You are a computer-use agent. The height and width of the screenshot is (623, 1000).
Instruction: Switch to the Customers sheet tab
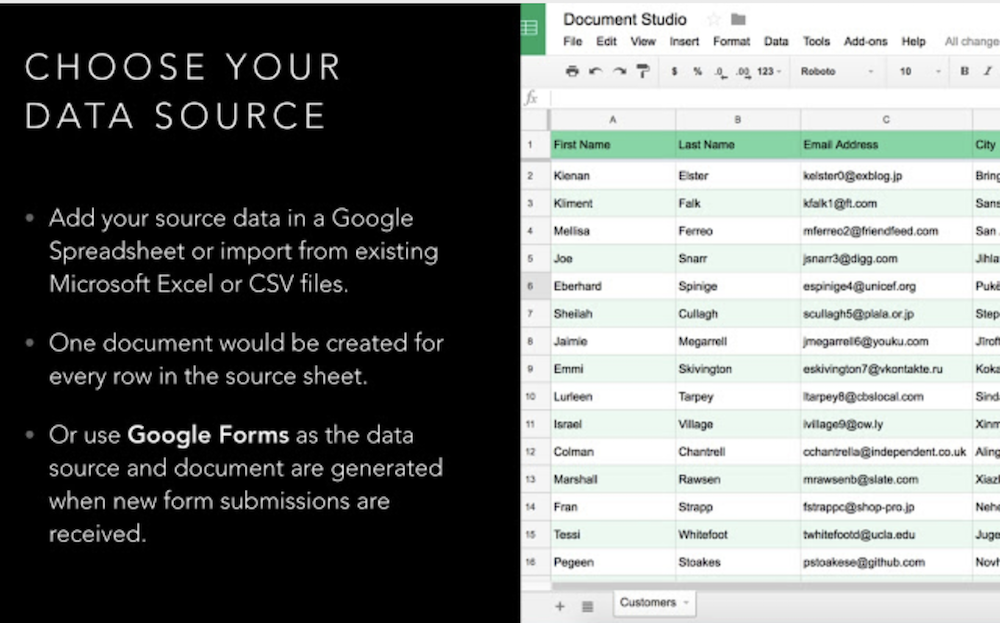point(647,603)
